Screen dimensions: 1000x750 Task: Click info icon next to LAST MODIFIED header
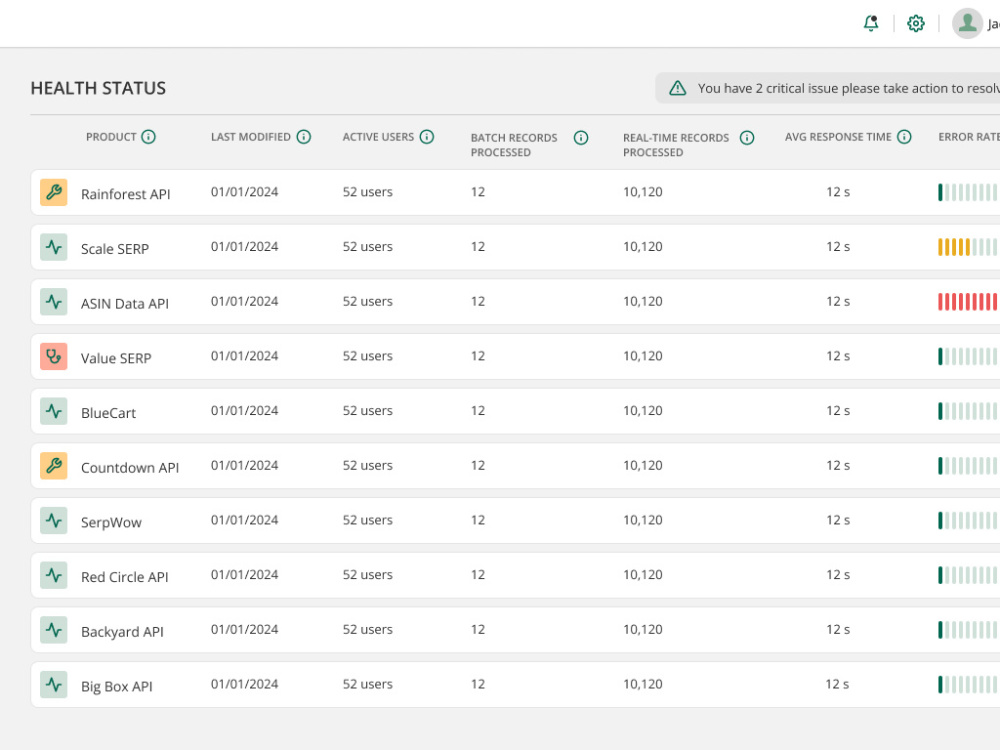(x=304, y=136)
